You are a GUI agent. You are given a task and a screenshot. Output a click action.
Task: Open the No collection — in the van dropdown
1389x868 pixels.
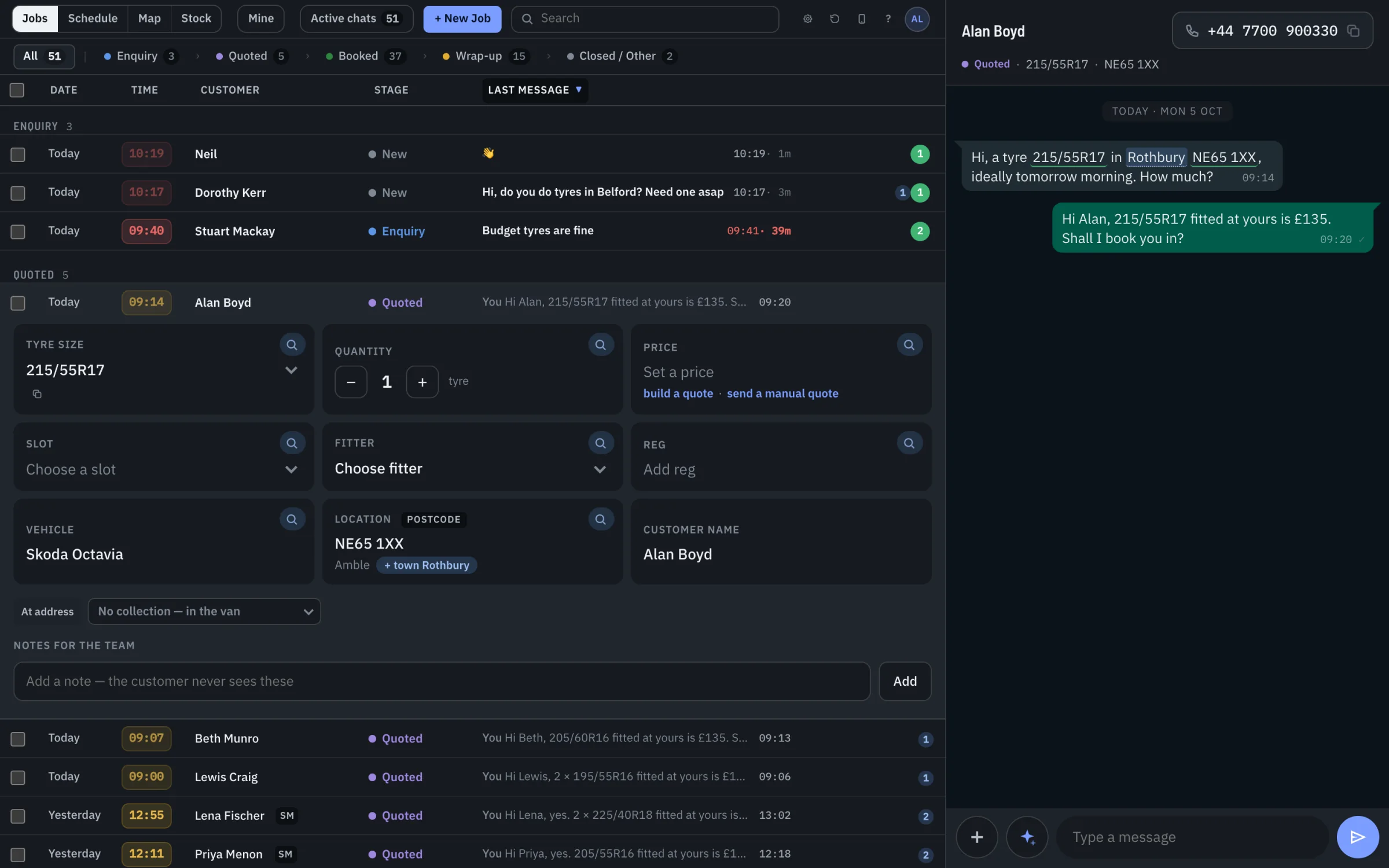(x=204, y=612)
